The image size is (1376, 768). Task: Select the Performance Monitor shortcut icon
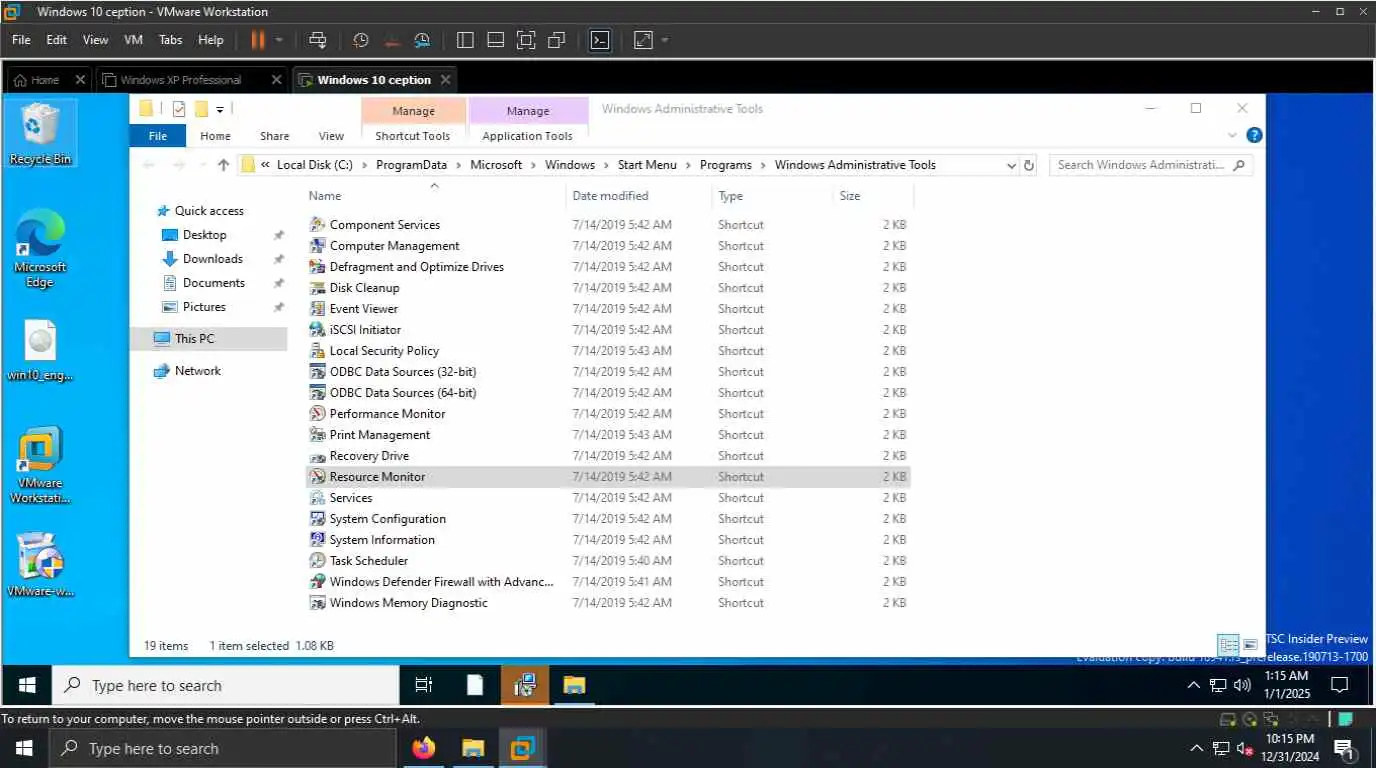(317, 414)
